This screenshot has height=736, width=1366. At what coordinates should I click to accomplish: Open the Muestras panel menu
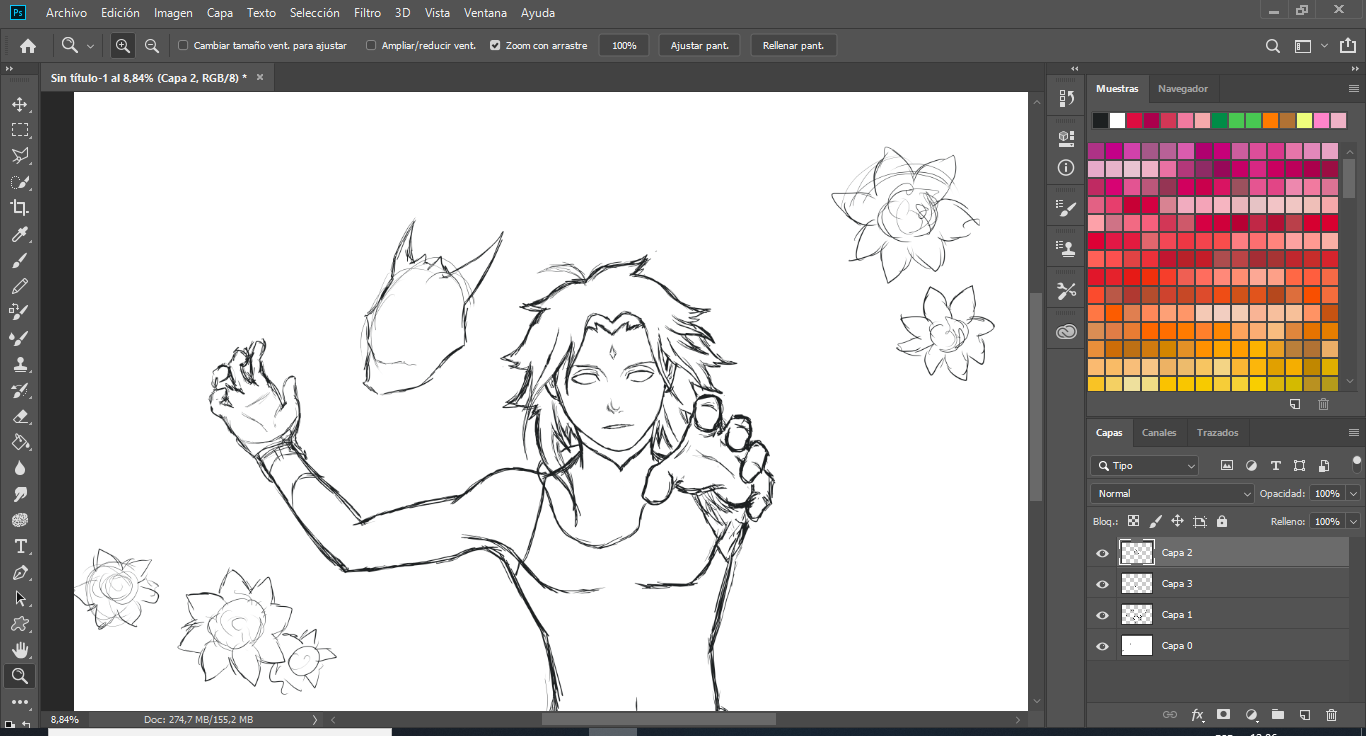(1354, 89)
